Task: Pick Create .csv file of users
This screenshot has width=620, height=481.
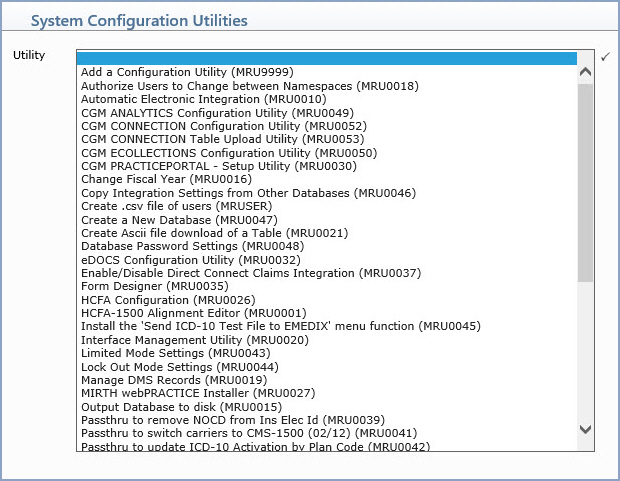Action: coord(327,206)
